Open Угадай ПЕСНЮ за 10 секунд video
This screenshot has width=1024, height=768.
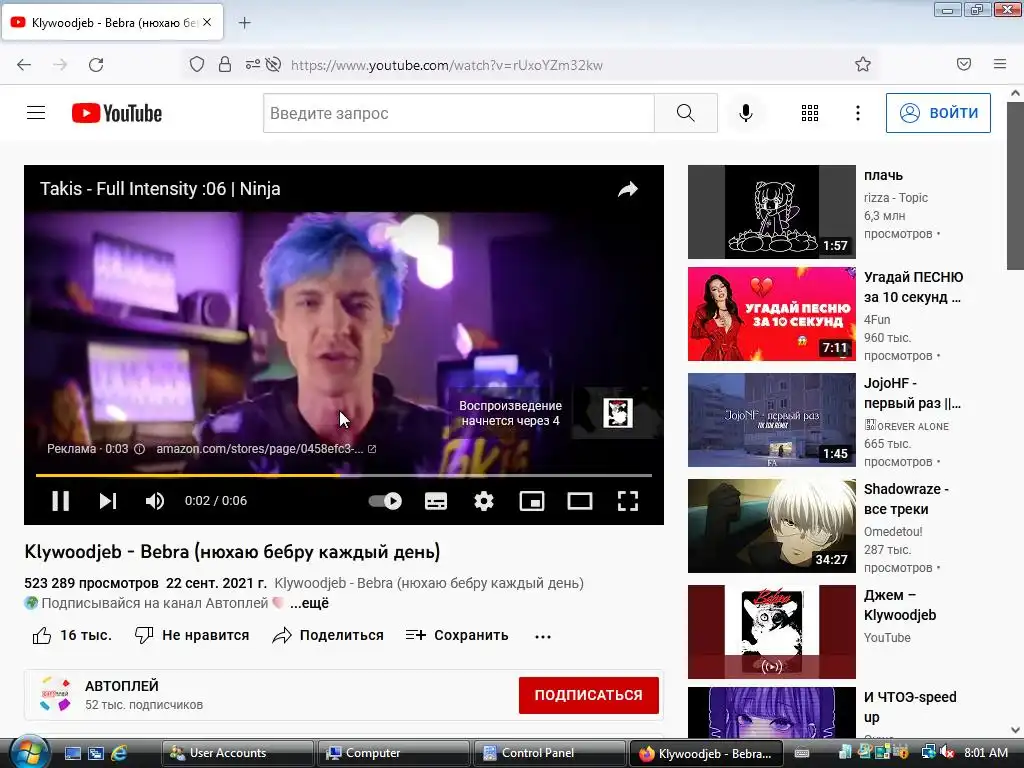[x=771, y=313]
